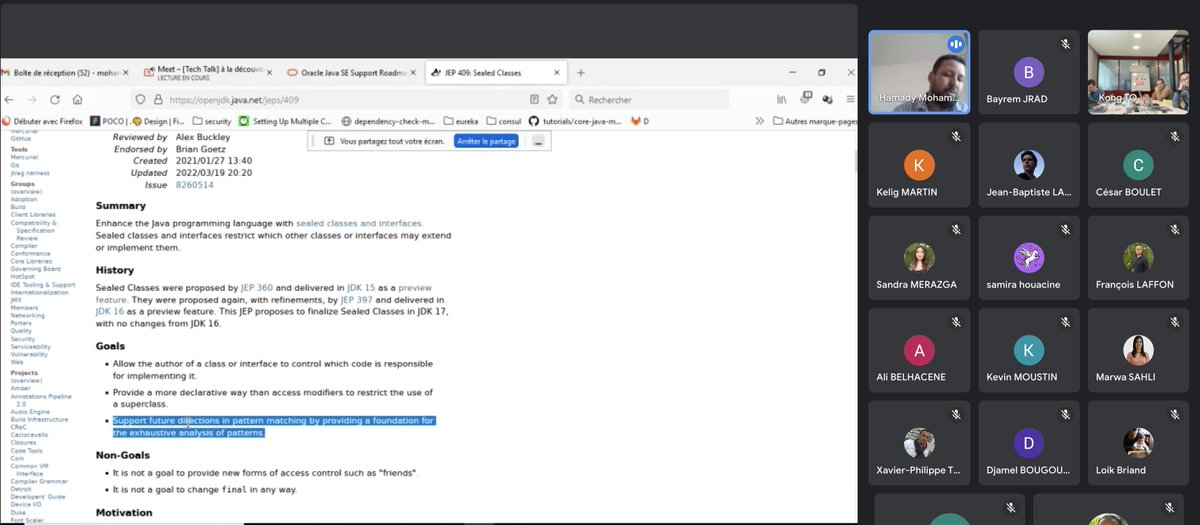1200x525 pixels.
Task: Open the JEP 360 link
Action: tap(256, 287)
